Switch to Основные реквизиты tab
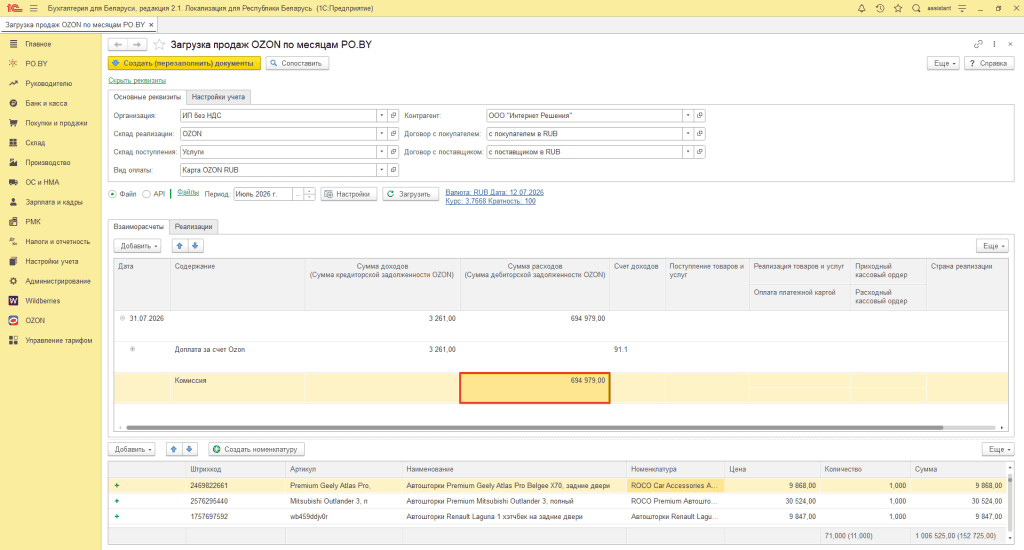Screen dimensions: 1024x550 [x=147, y=97]
